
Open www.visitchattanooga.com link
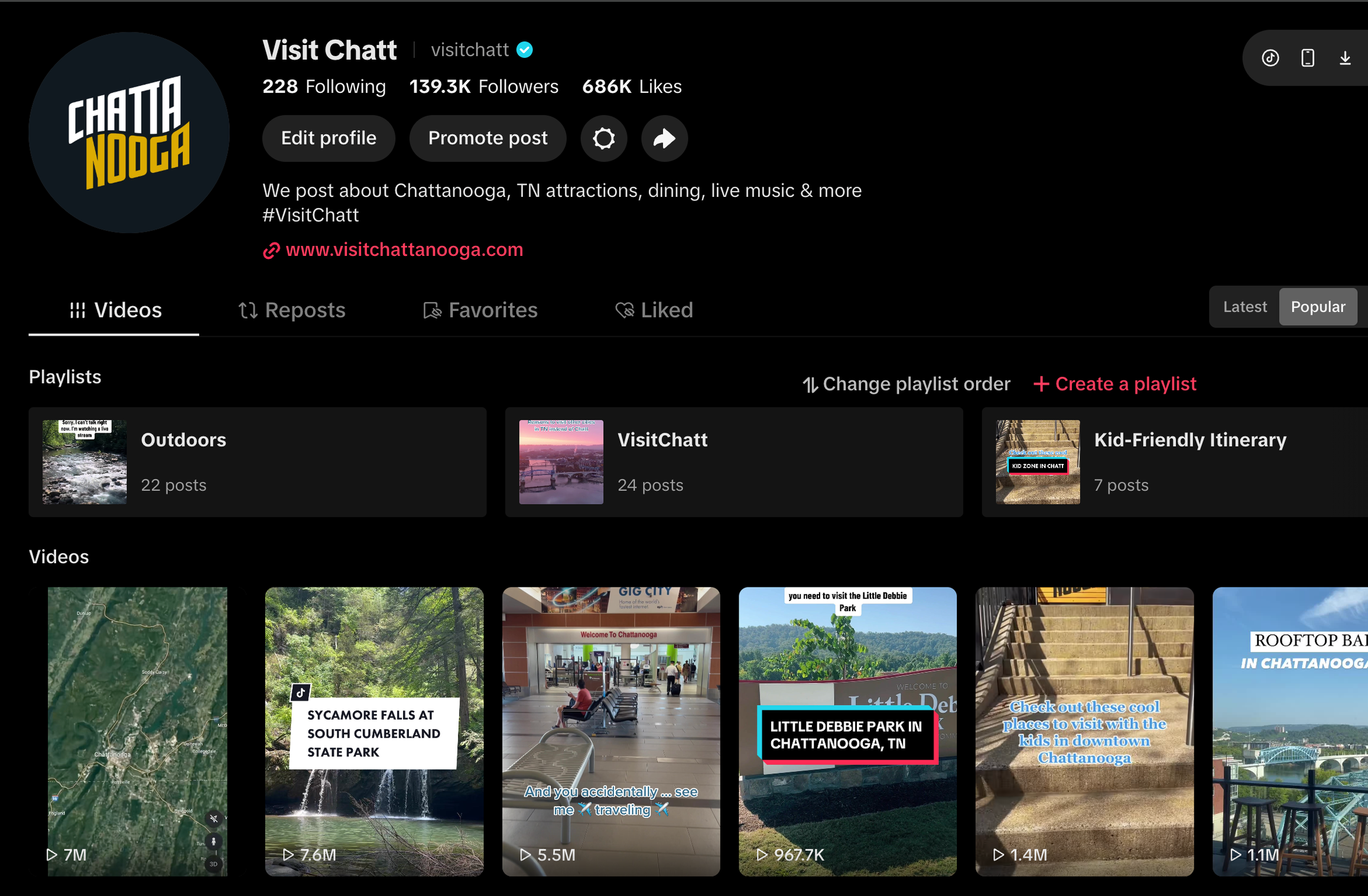[x=404, y=250]
